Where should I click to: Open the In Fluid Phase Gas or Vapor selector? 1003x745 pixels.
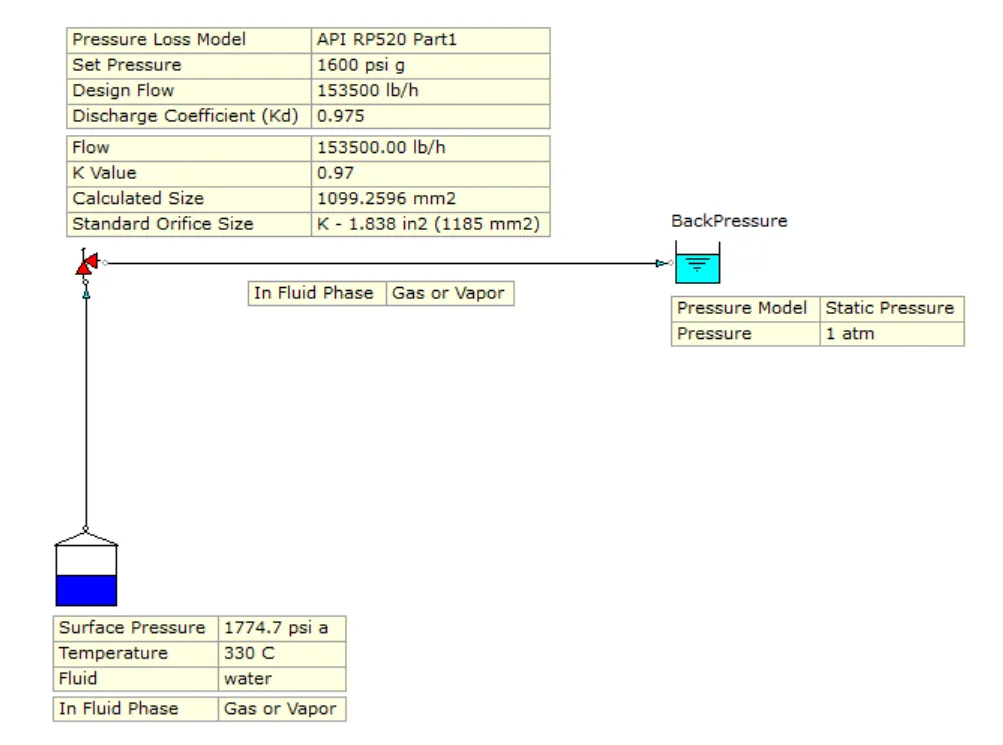(x=448, y=293)
